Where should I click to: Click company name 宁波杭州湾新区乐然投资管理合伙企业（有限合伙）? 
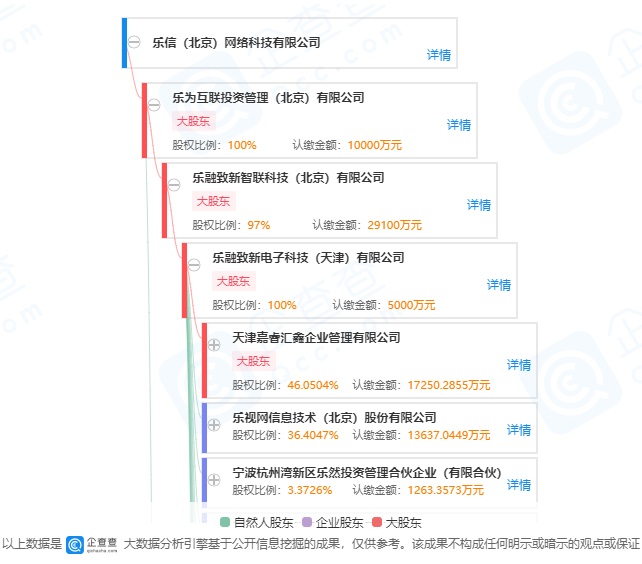point(367,472)
